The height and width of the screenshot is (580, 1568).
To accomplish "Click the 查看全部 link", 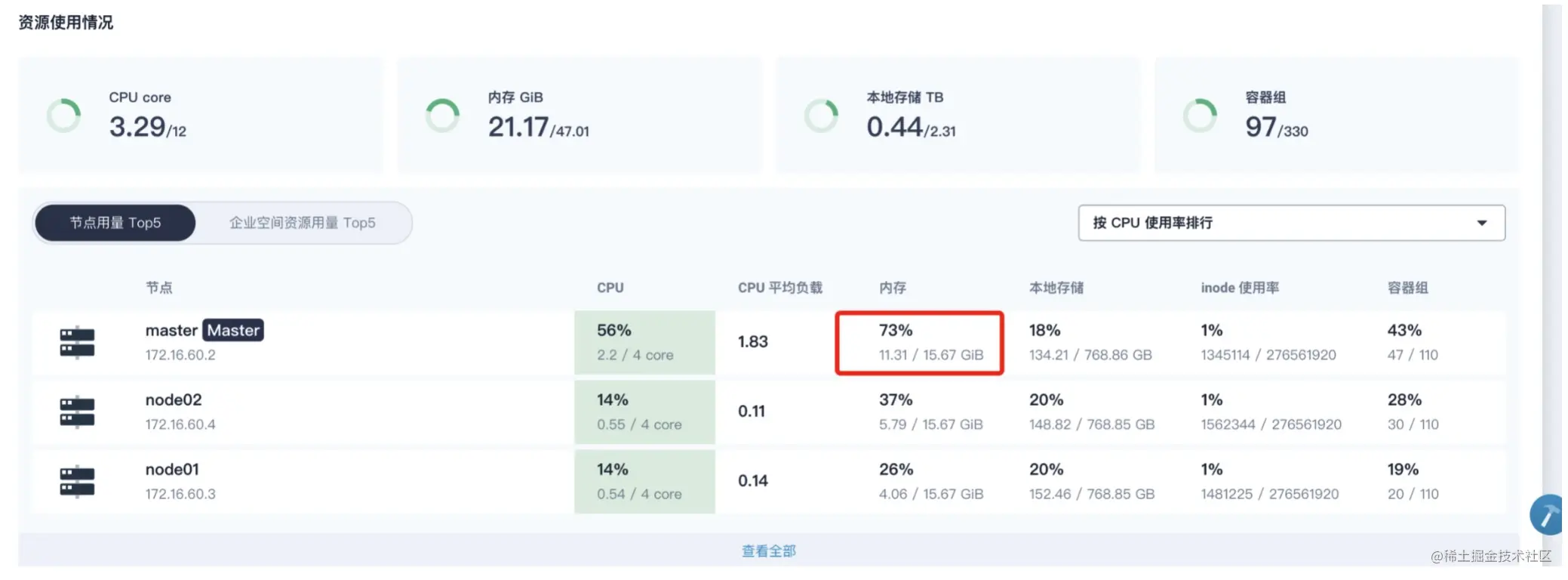I will [769, 551].
